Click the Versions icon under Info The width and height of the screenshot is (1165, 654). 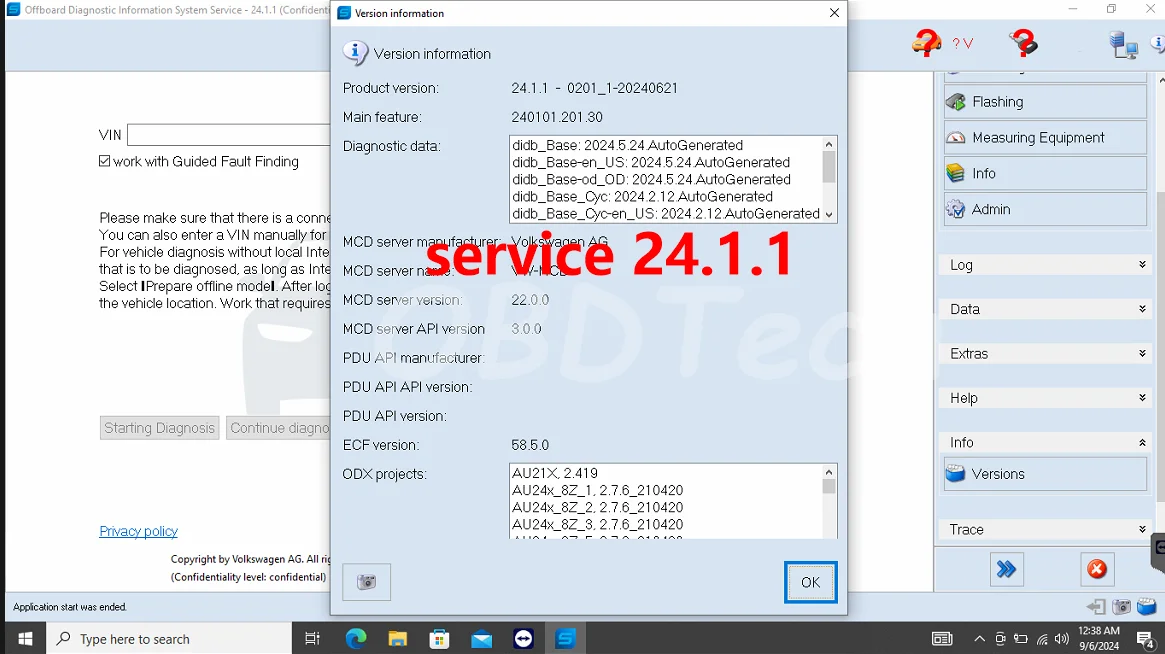pos(955,473)
